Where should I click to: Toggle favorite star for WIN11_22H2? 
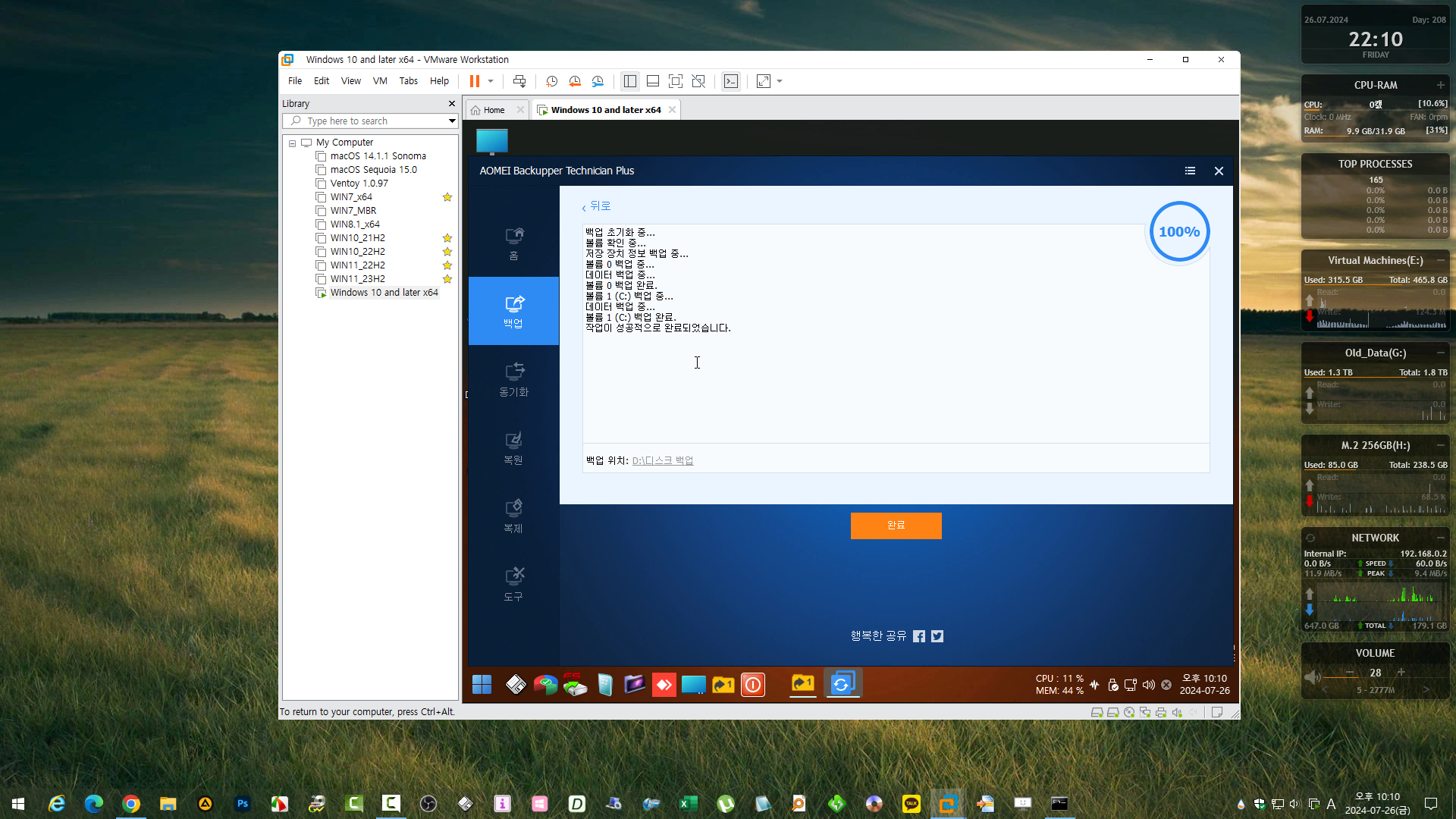pos(447,265)
